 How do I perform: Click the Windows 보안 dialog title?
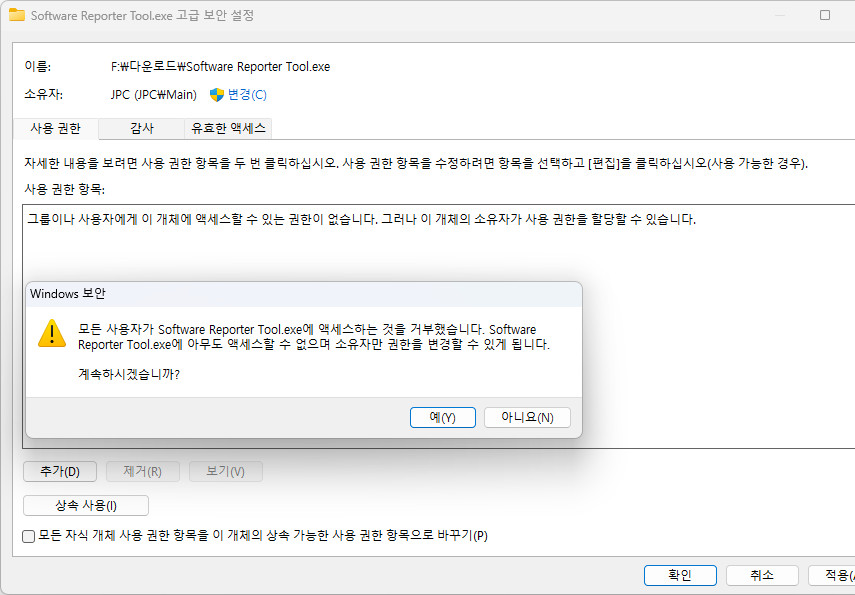[68, 293]
